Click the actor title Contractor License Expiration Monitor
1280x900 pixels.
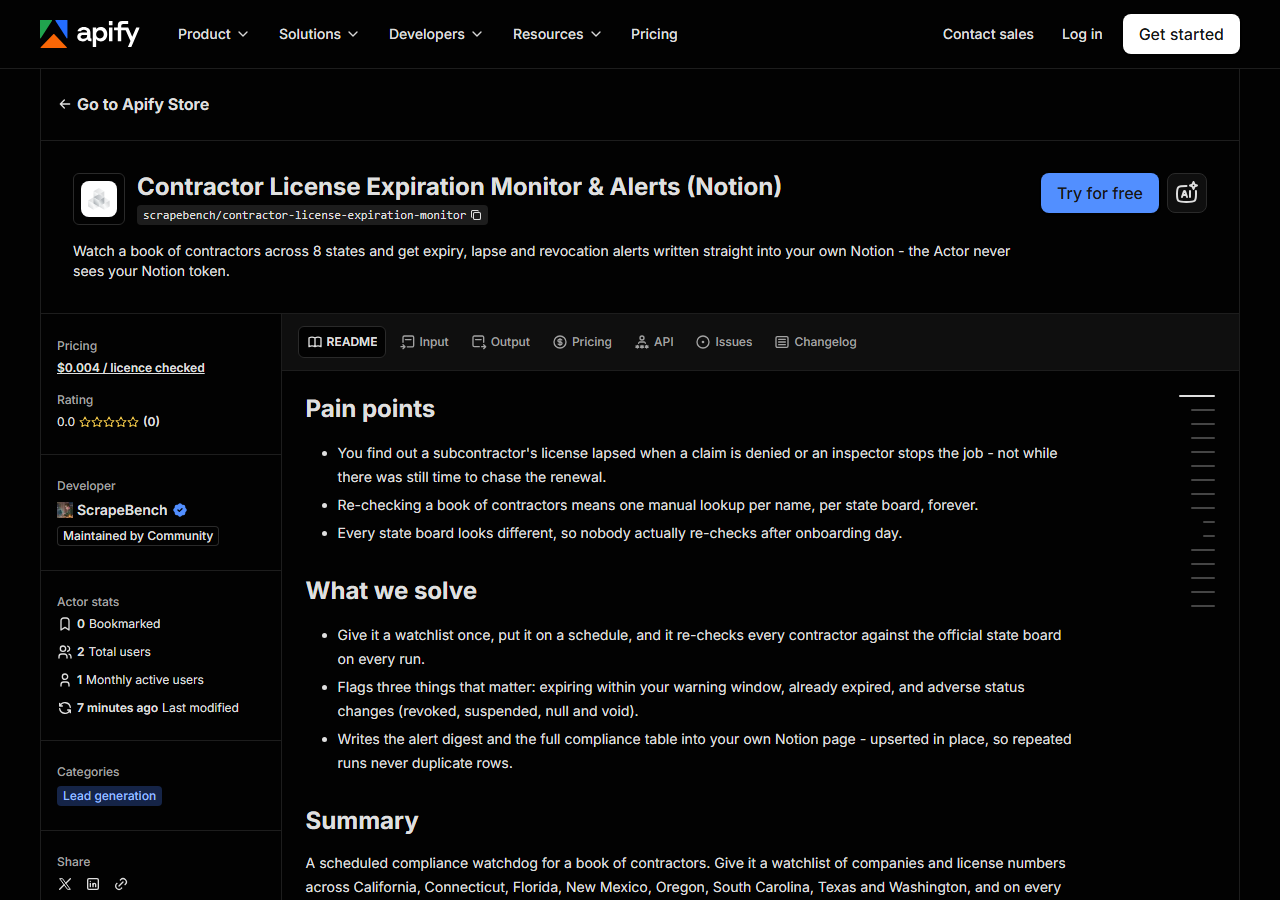(x=459, y=186)
